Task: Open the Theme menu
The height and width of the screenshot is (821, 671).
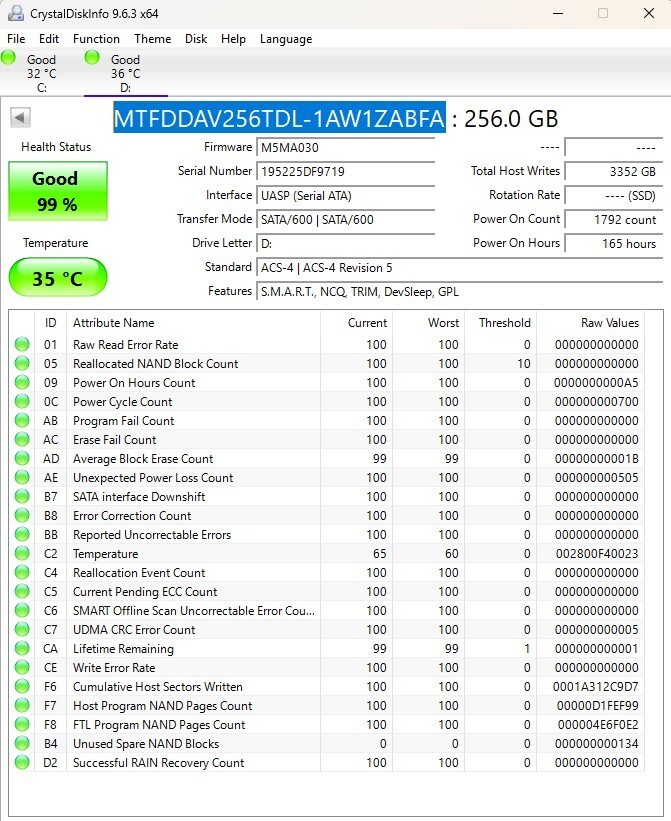Action: pos(152,39)
